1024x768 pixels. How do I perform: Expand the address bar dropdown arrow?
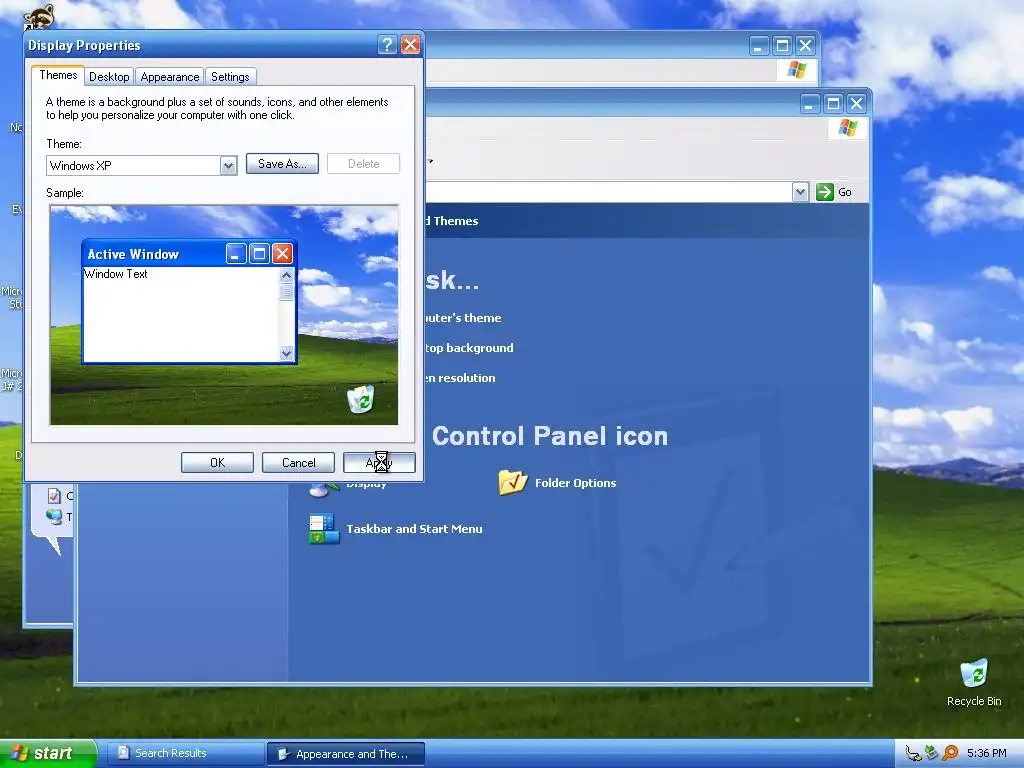(801, 192)
